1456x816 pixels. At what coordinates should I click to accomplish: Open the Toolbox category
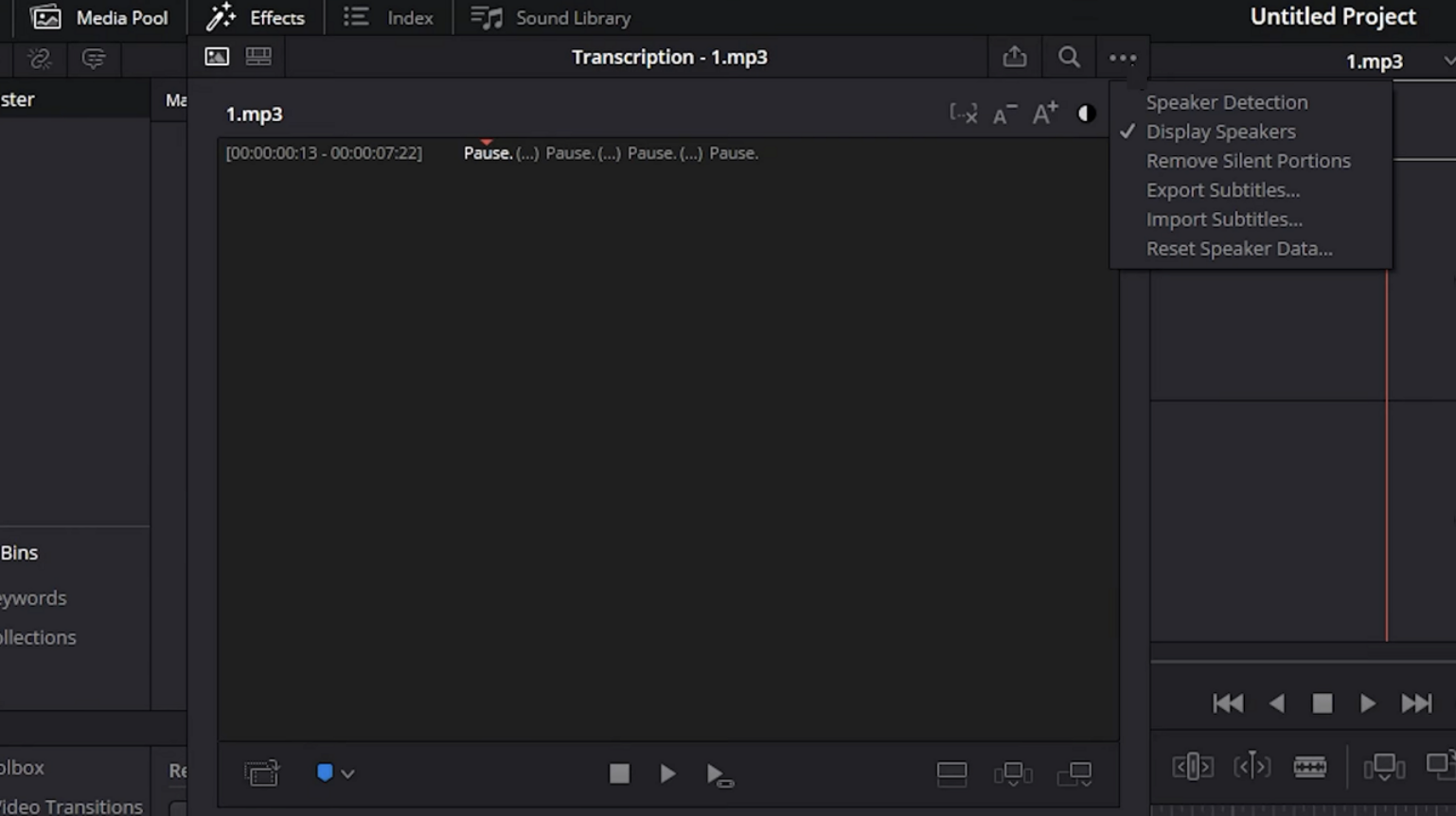[x=22, y=768]
